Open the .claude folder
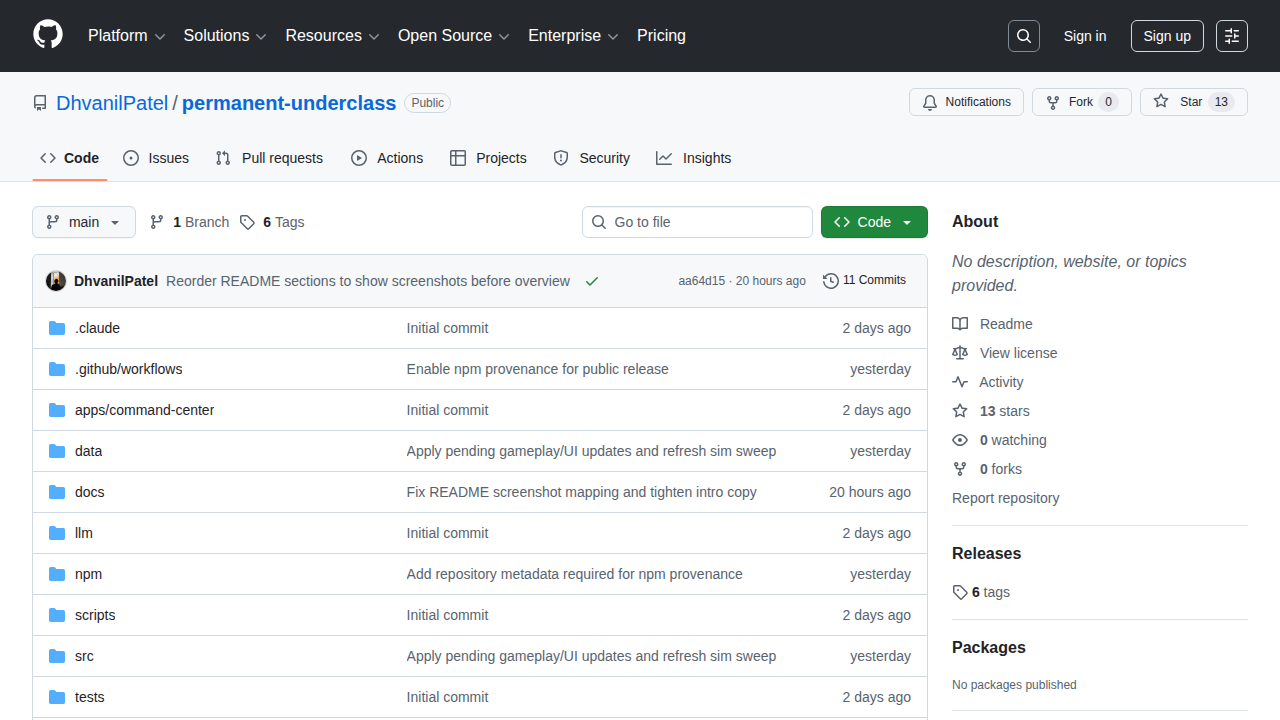This screenshot has width=1280, height=720. point(97,328)
